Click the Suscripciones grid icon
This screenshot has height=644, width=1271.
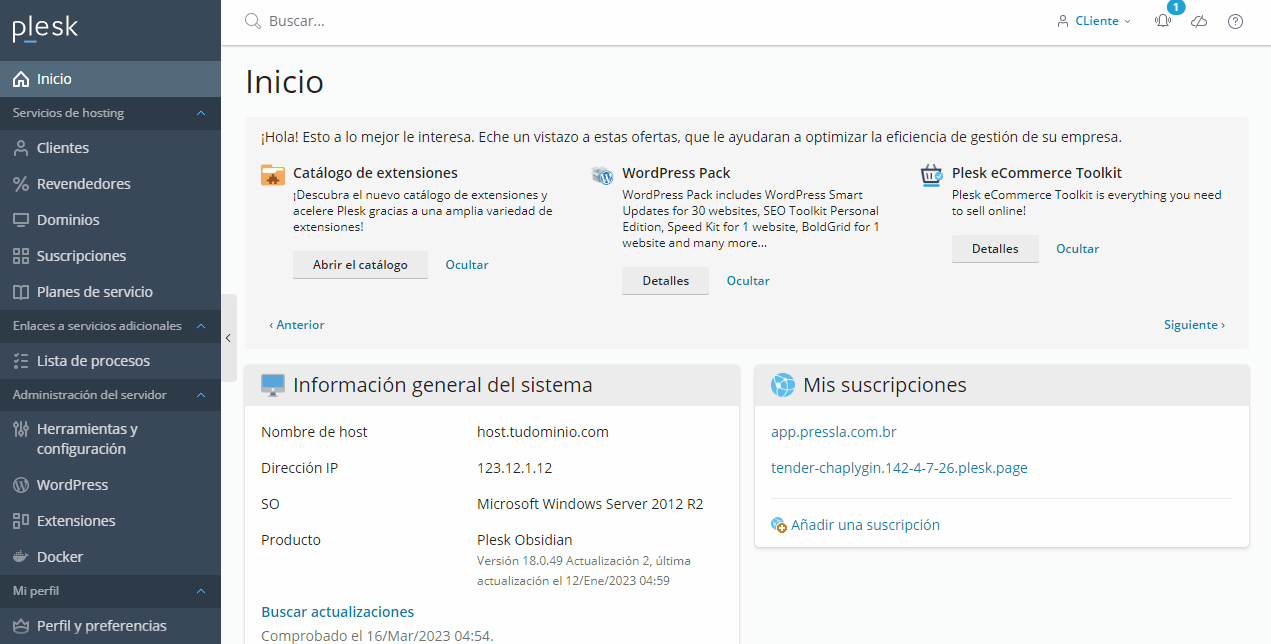[20, 256]
